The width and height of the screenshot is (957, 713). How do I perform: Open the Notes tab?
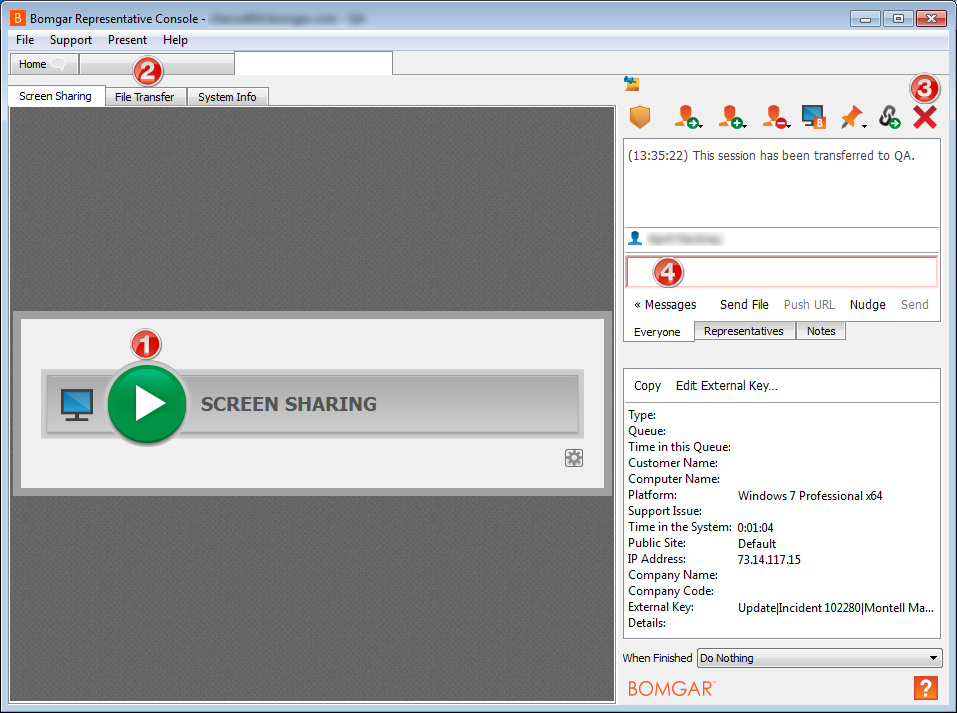[821, 331]
